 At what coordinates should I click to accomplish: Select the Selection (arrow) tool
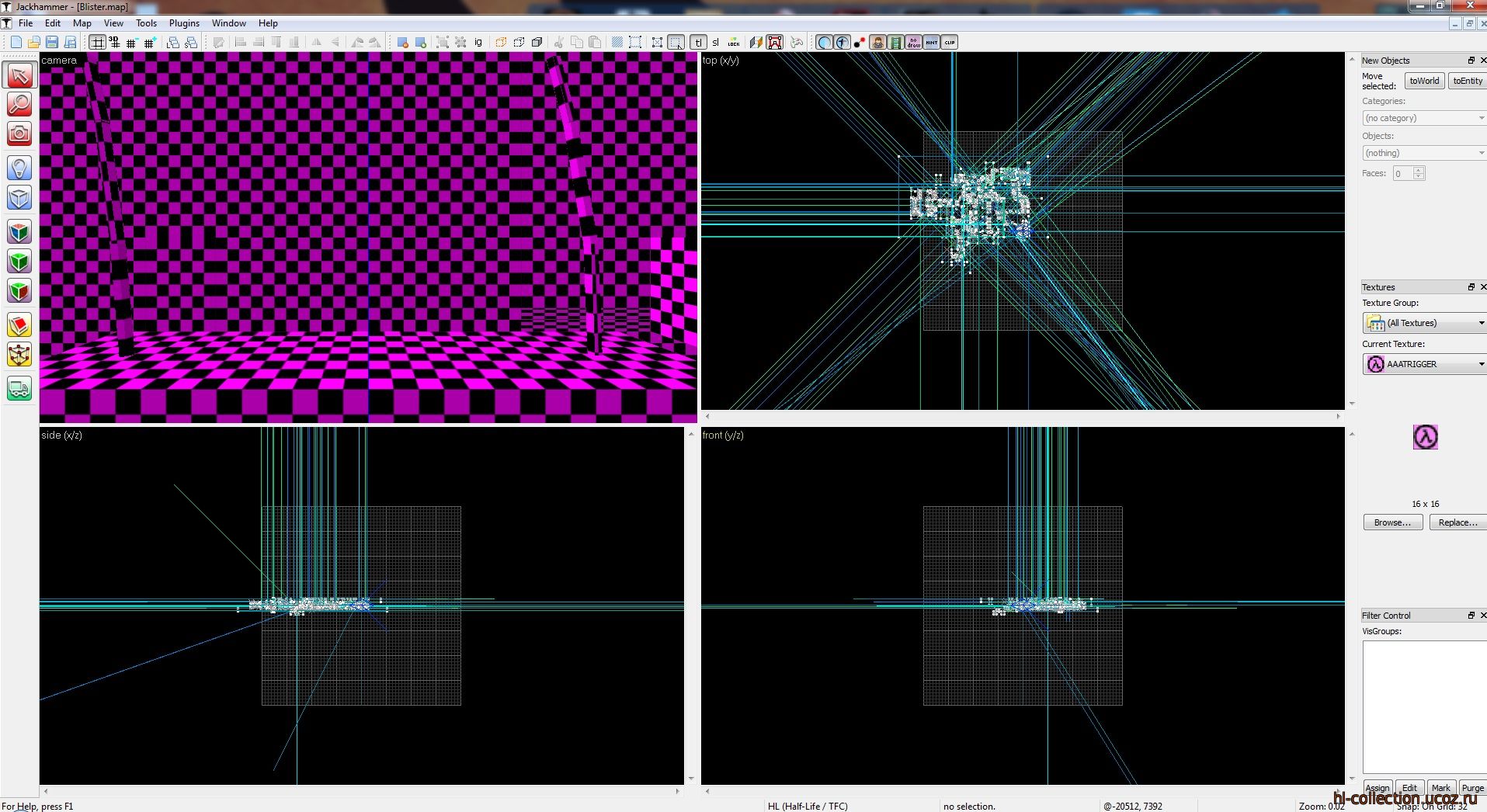click(19, 75)
